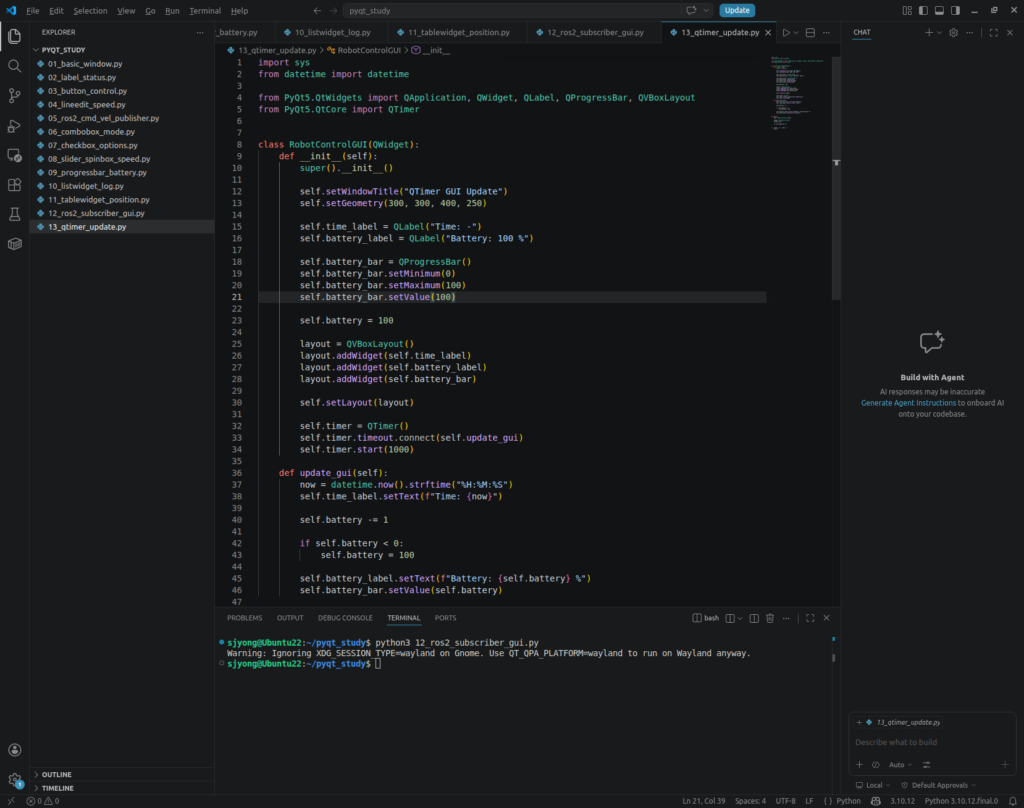
Task: Start new chat with plus icon
Action: [929, 33]
